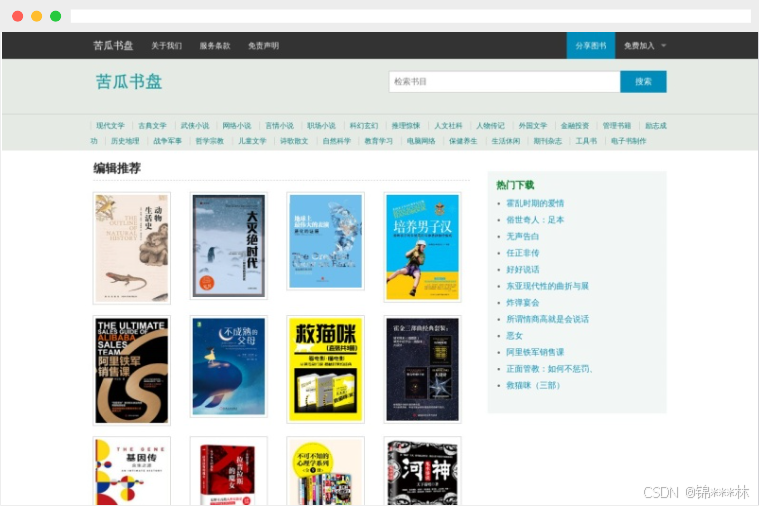This screenshot has height=506, width=759.
Task: Open the 阿里铁军销售课 book cover
Action: [x=132, y=370]
